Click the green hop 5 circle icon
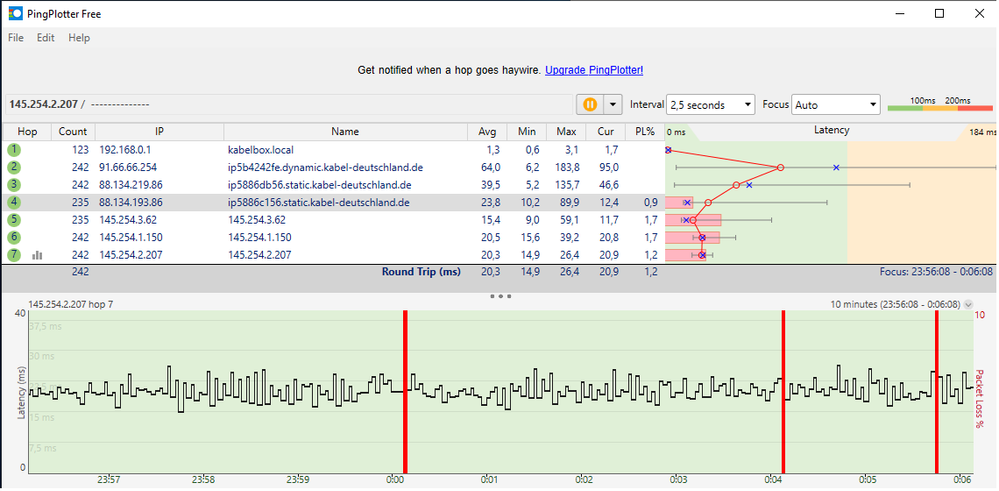 [14, 220]
